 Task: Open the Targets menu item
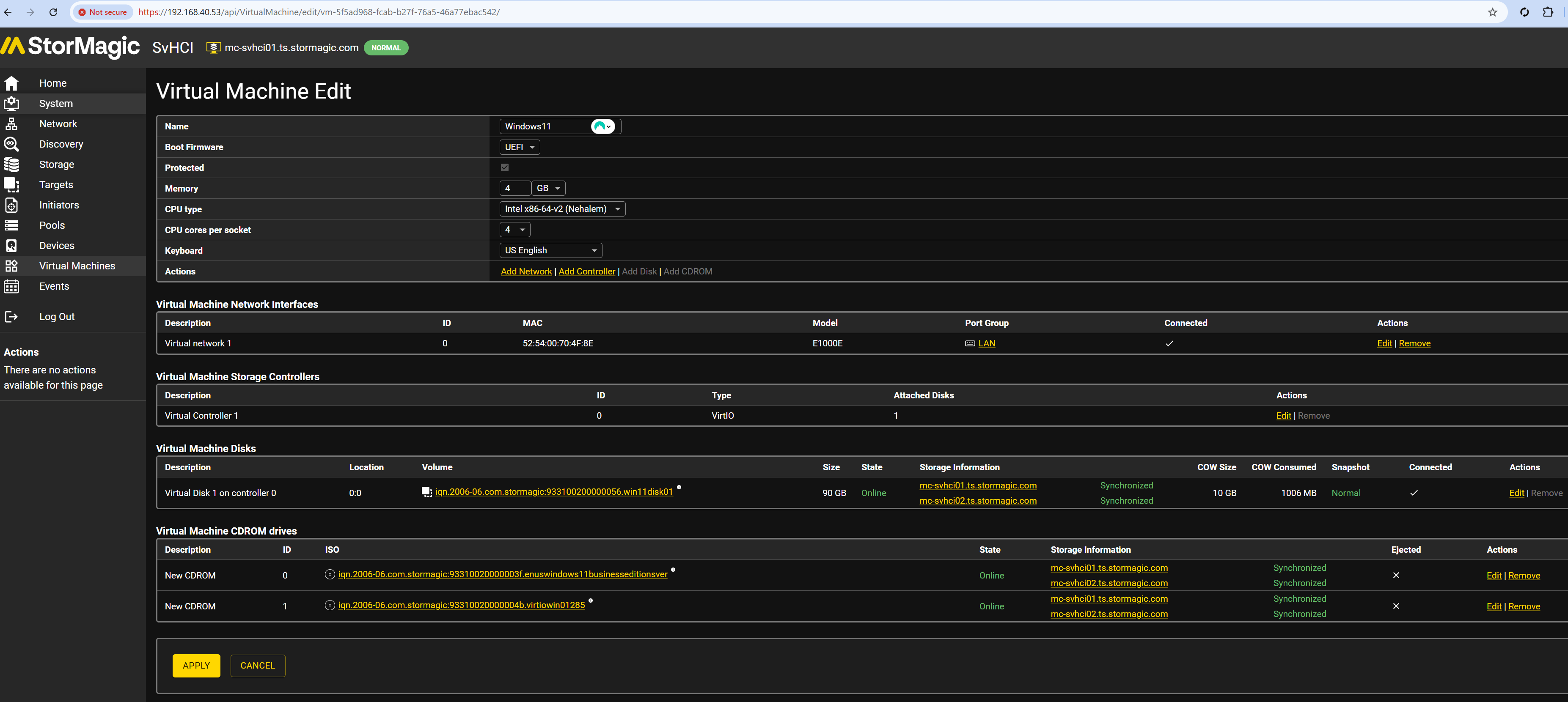tap(56, 184)
